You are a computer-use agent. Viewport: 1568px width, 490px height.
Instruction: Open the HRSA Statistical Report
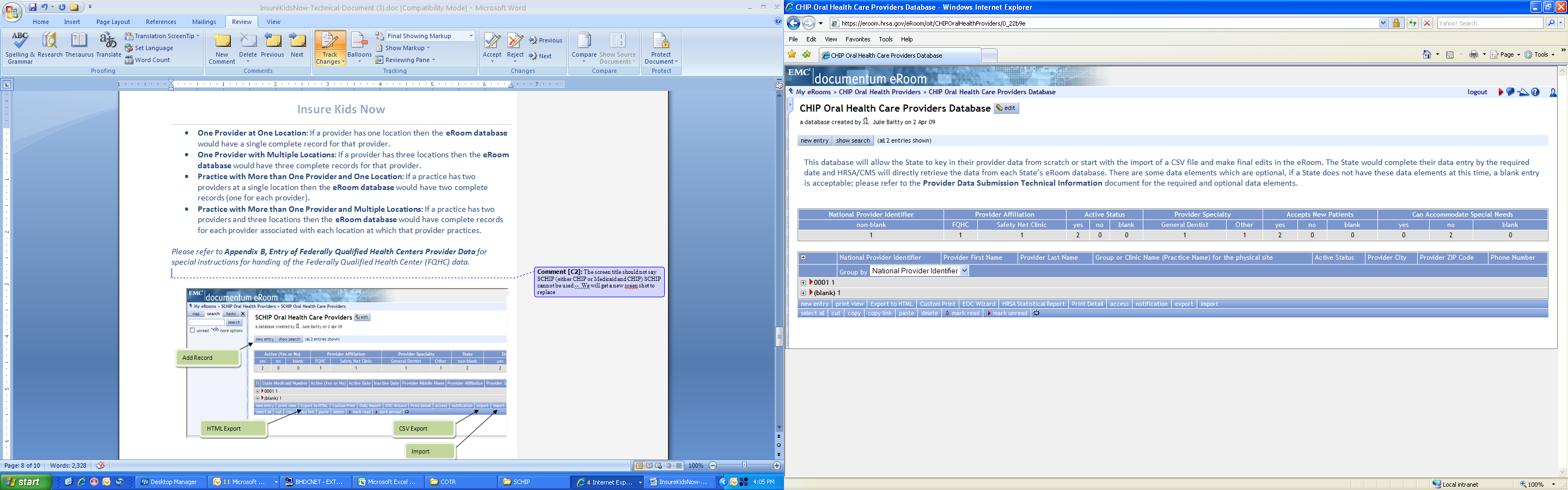click(x=1033, y=304)
